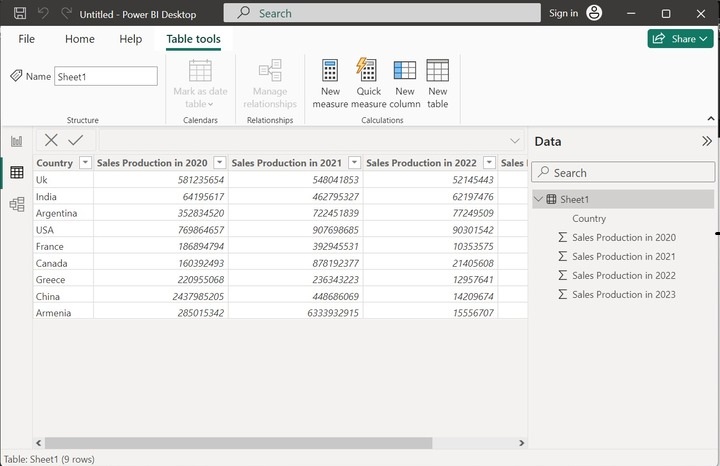Create a New table

coord(438,72)
